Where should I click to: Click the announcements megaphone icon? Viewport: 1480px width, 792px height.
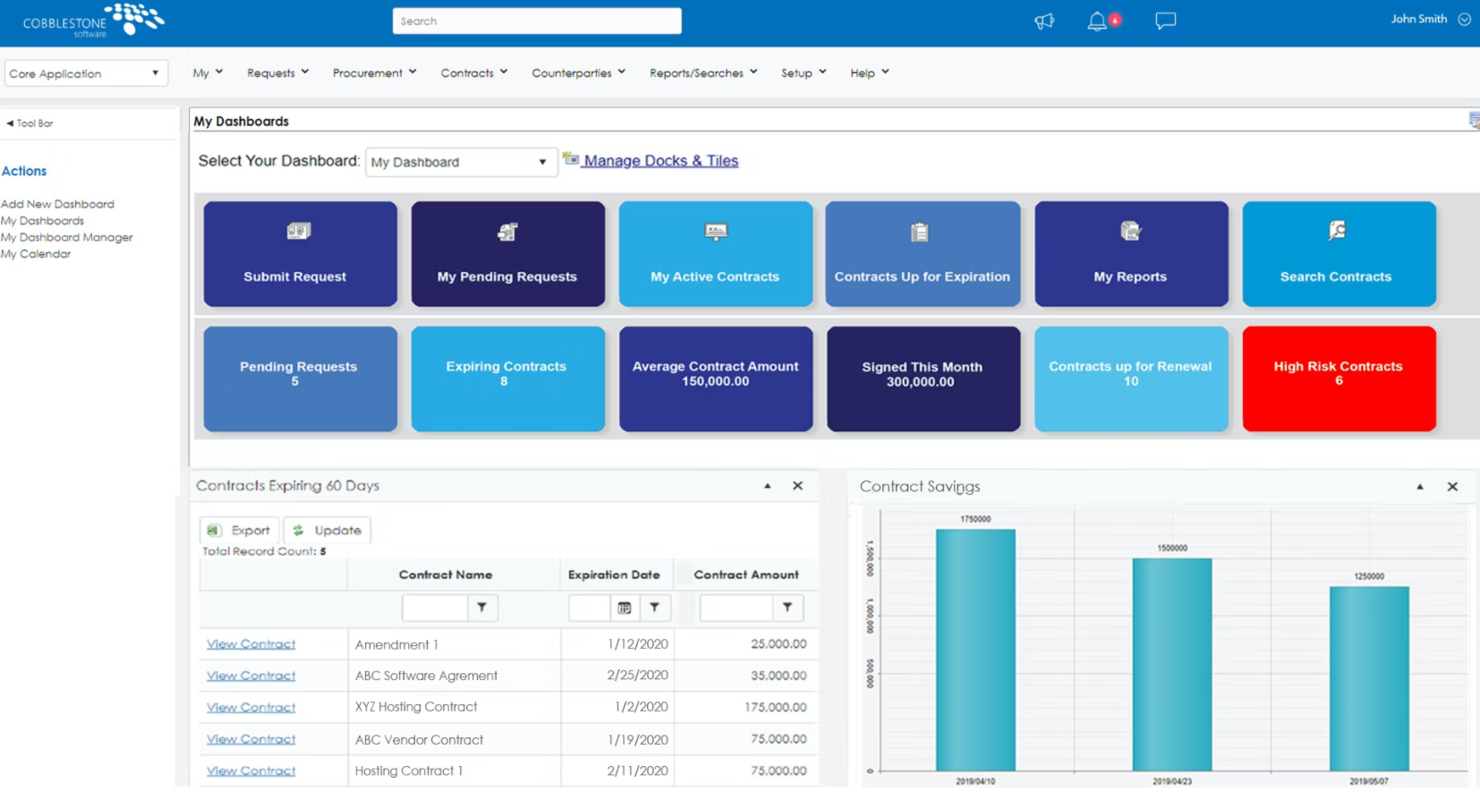coord(1043,20)
